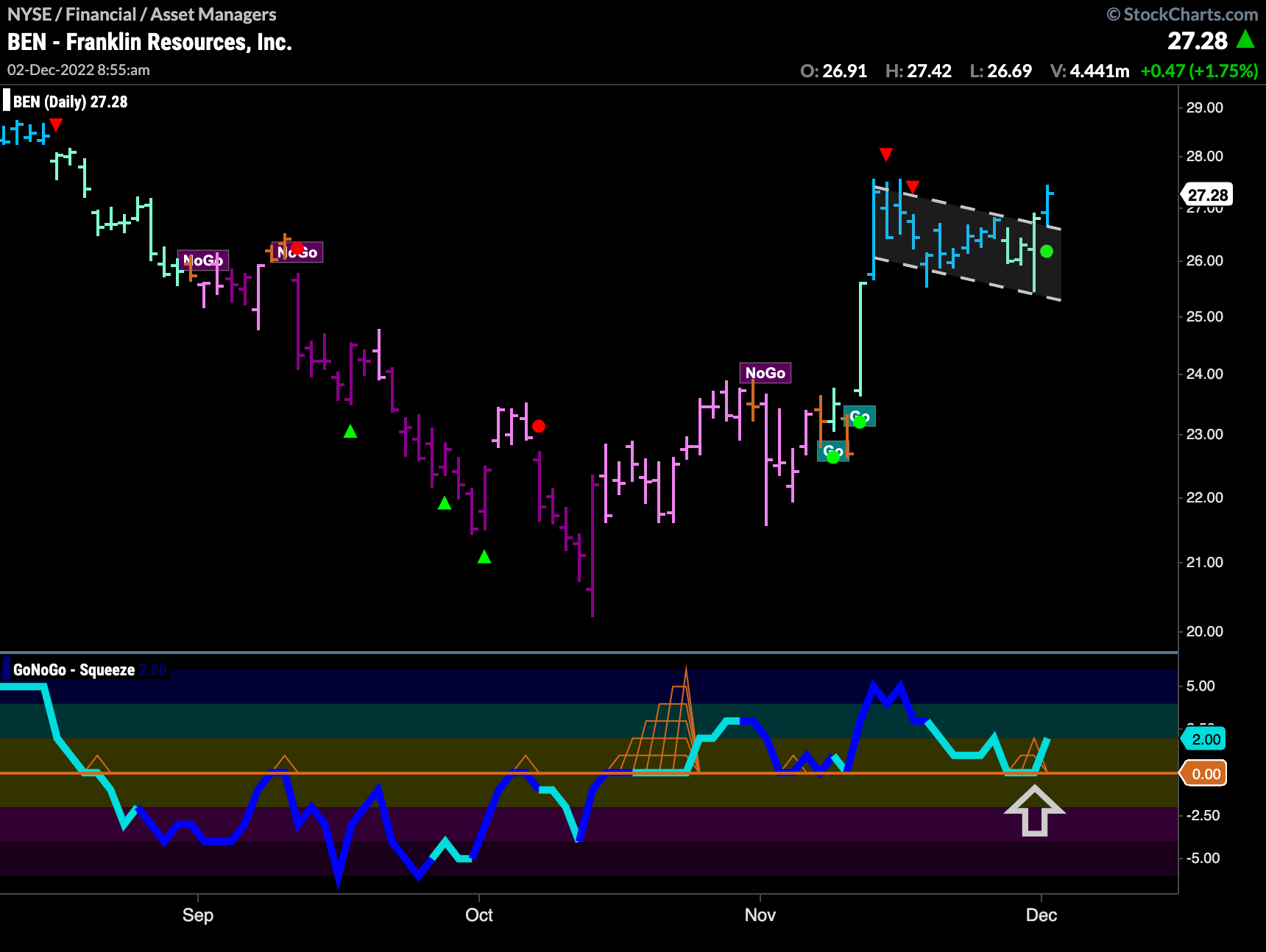Viewport: 1266px width, 952px height.
Task: Click the Sep label on the time axis
Action: 198,915
